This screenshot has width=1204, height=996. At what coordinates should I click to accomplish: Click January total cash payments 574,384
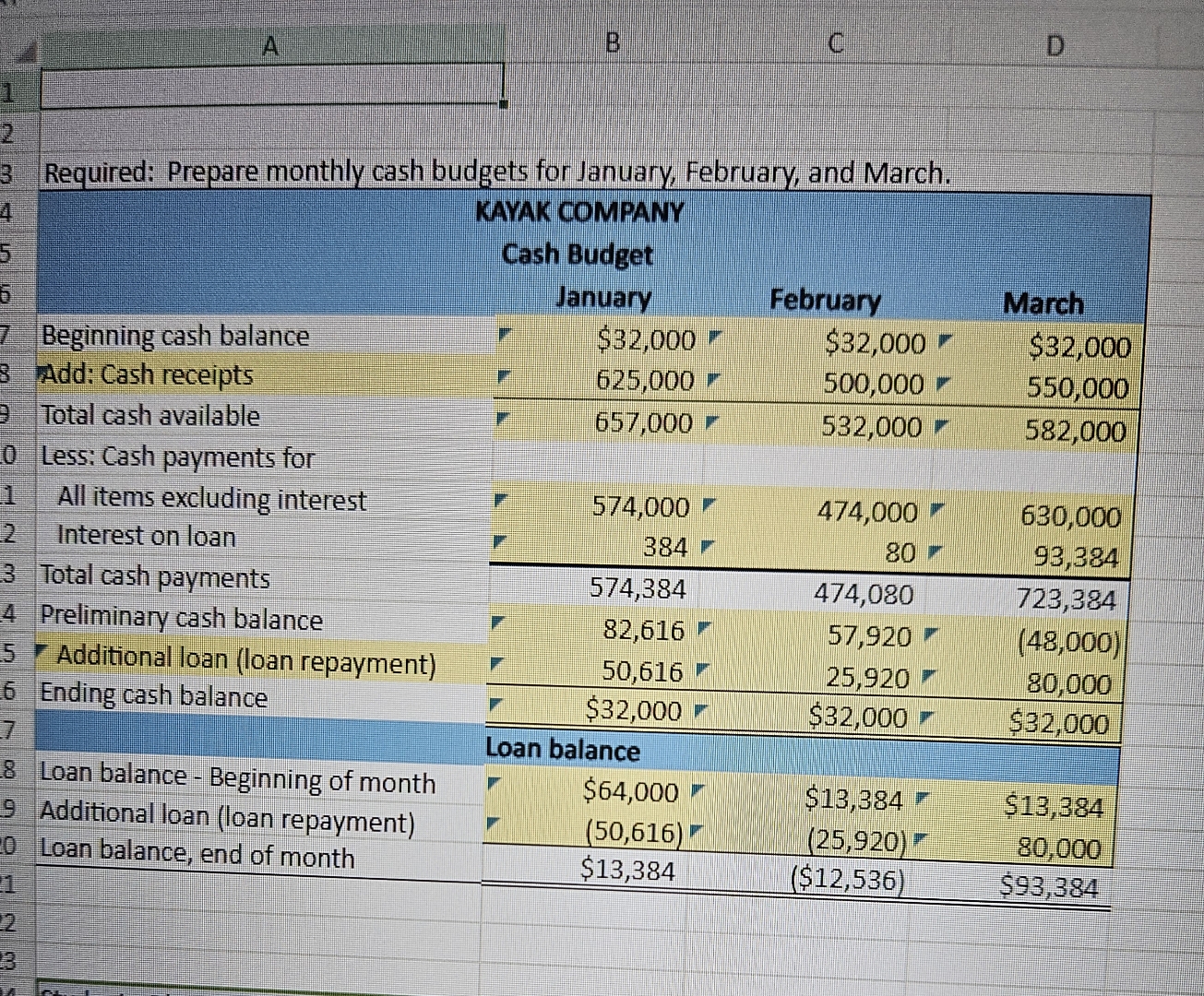point(638,588)
